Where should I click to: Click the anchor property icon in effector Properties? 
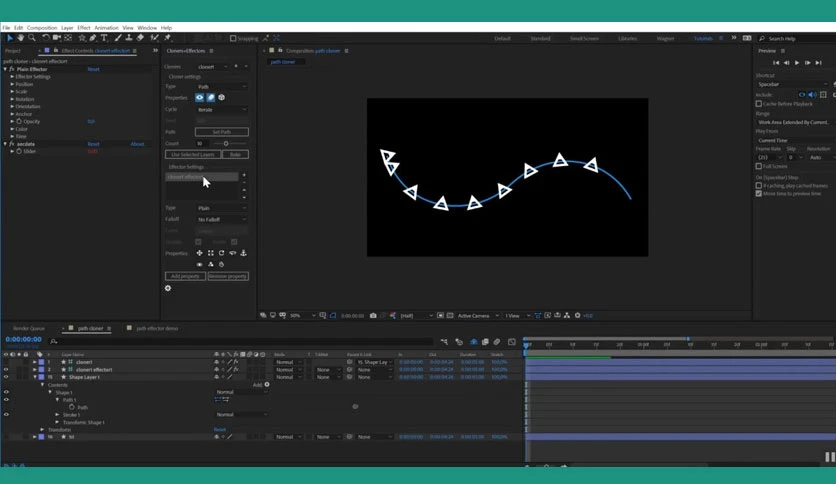tap(243, 253)
